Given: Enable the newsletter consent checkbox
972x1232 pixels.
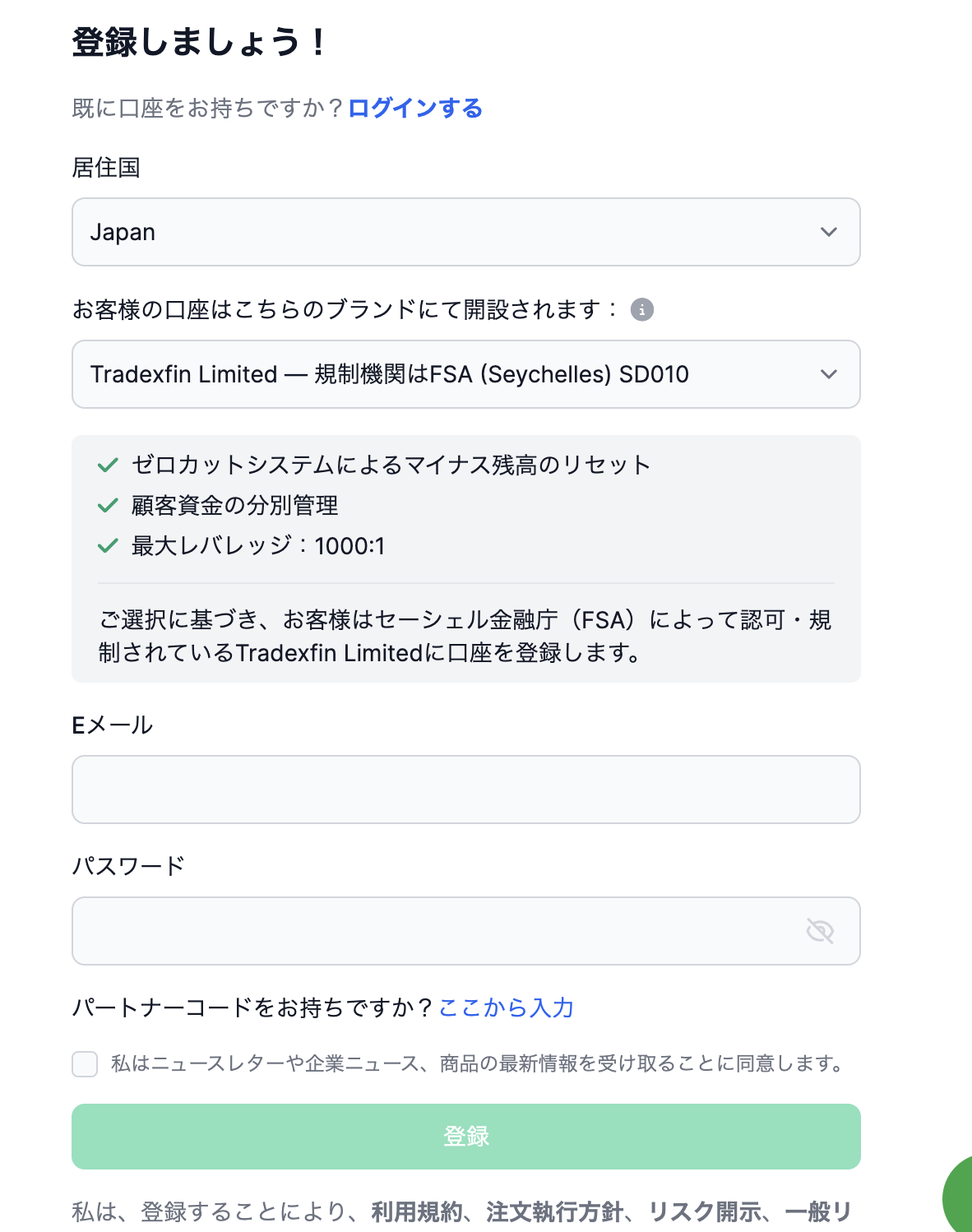Looking at the screenshot, I should pyautogui.click(x=85, y=1064).
